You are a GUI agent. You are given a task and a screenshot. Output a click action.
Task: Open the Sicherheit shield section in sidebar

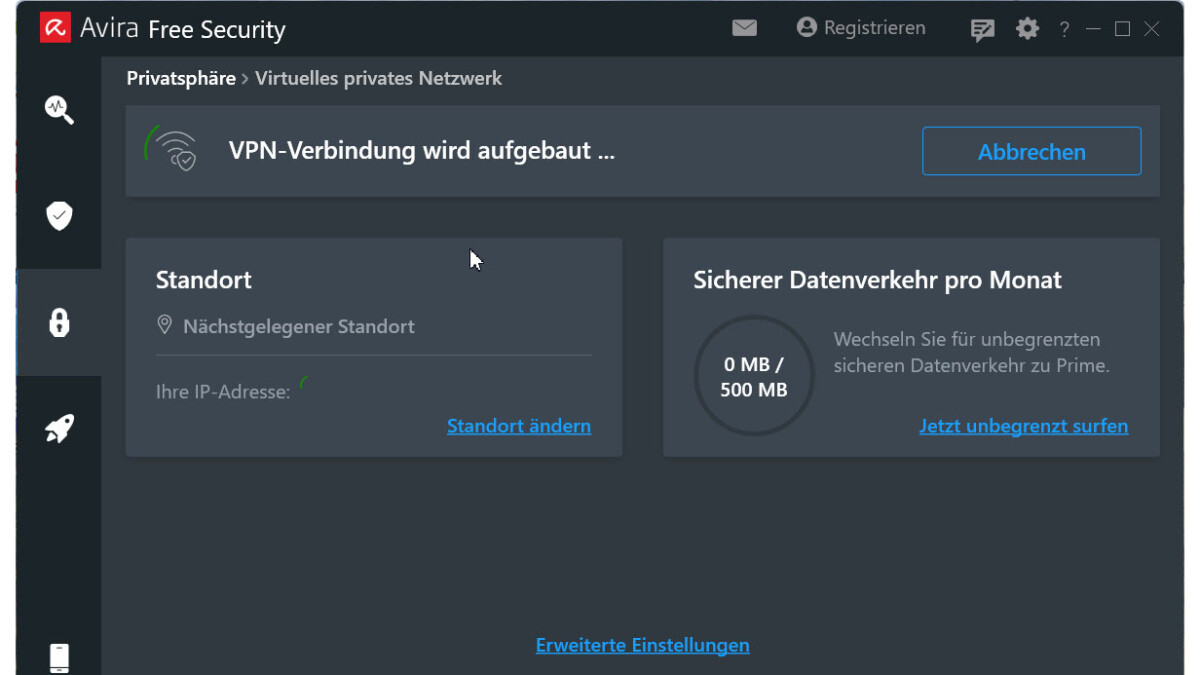pos(58,215)
